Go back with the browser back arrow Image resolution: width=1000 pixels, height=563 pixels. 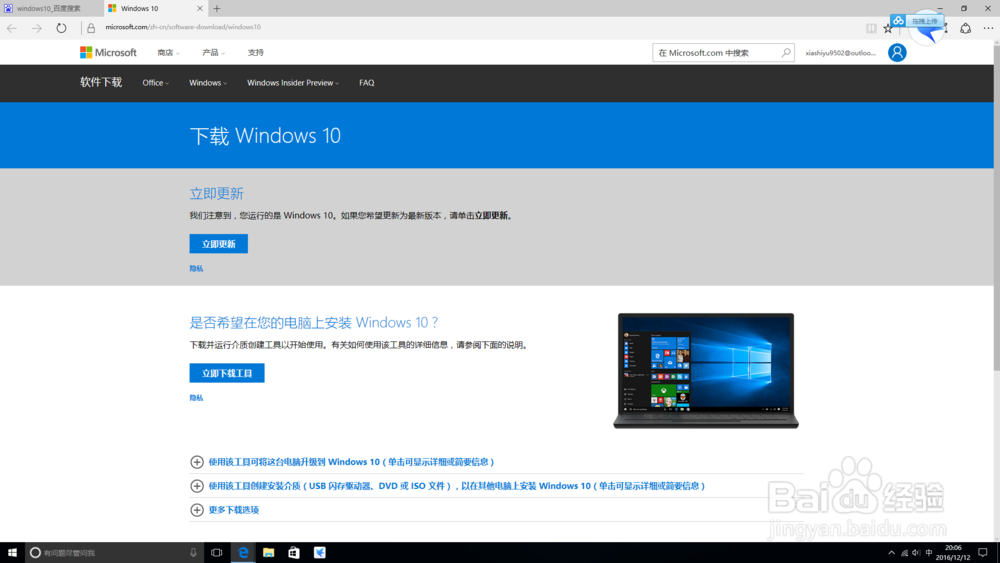[x=11, y=28]
